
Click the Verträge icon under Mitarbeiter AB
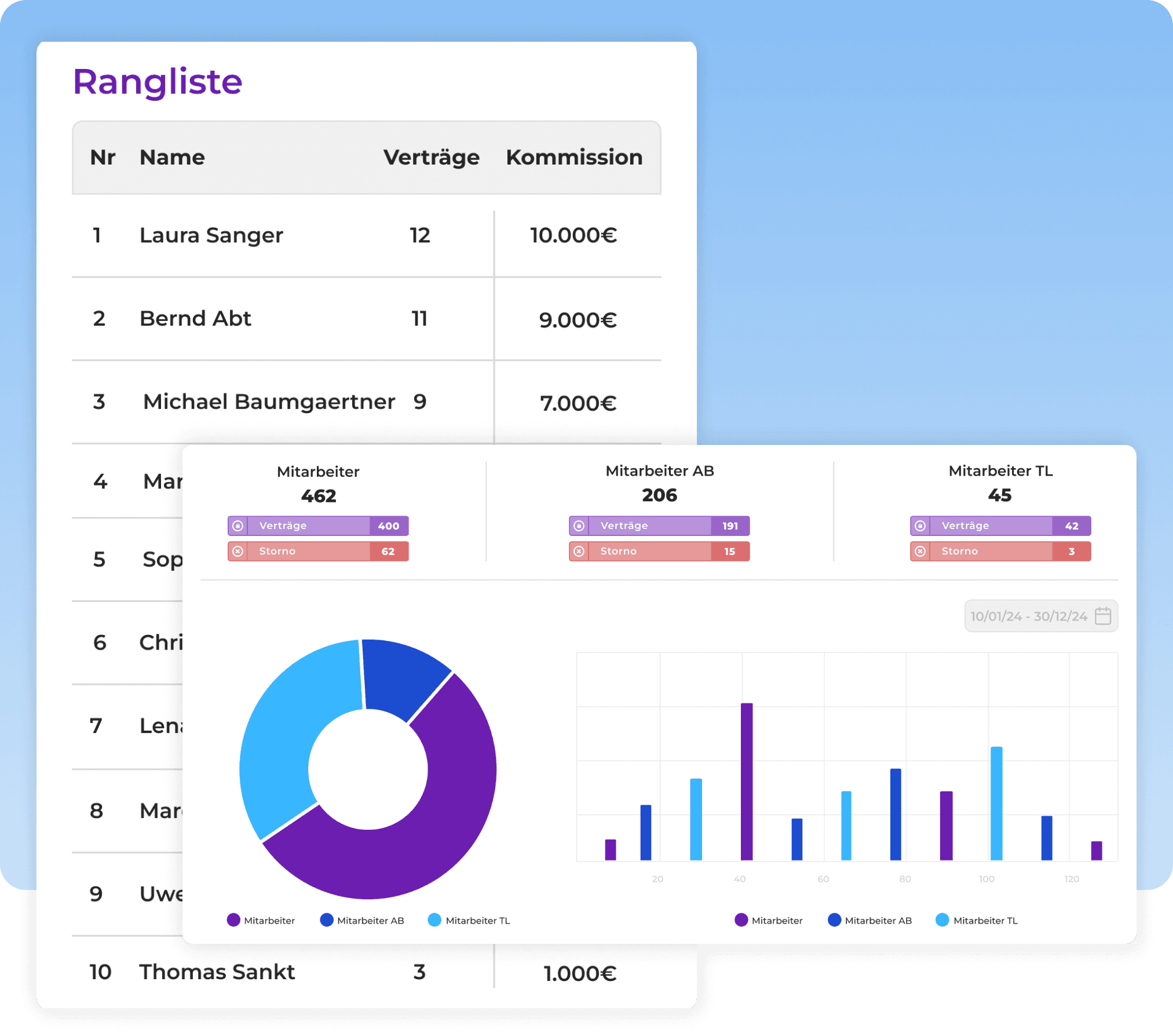[579, 526]
